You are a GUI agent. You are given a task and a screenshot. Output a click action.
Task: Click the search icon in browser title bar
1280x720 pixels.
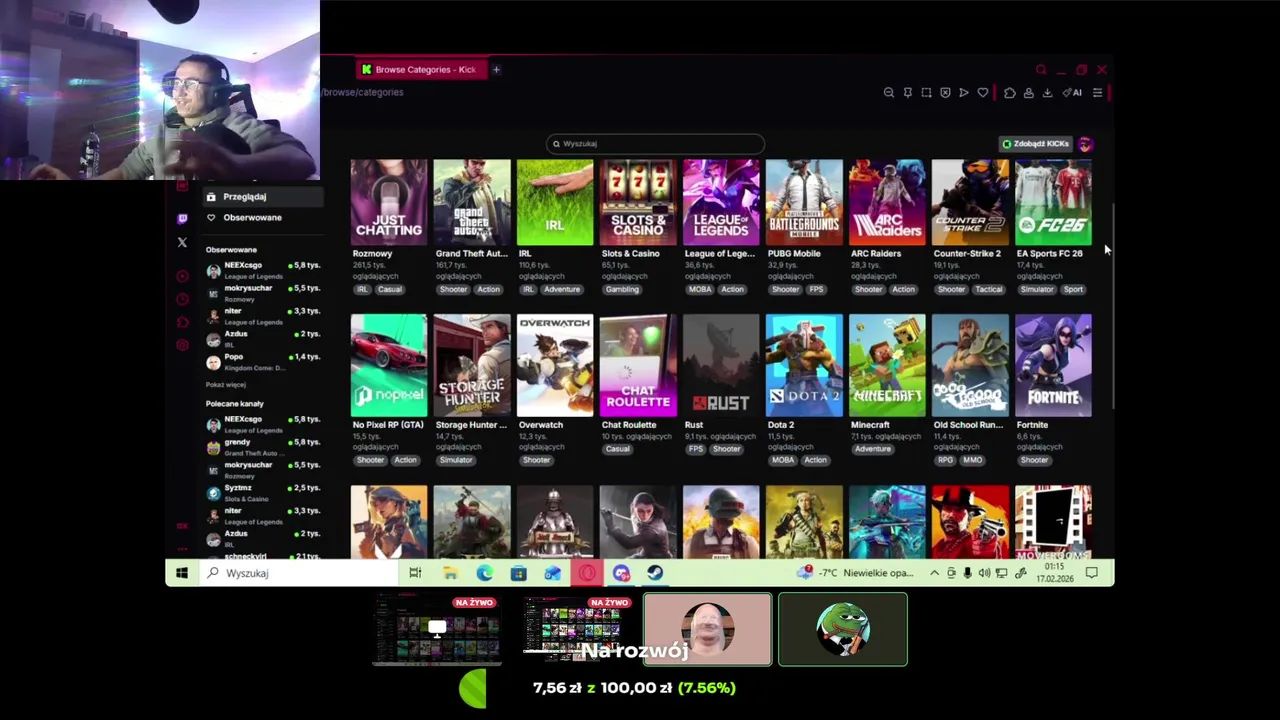1041,70
